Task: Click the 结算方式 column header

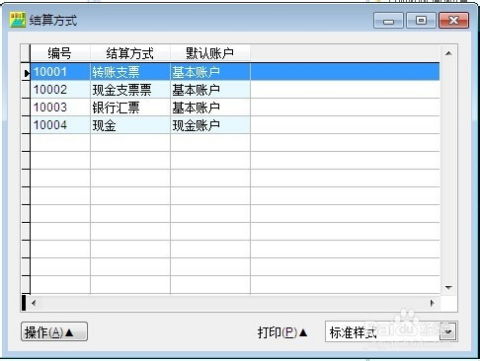Action: pos(130,53)
